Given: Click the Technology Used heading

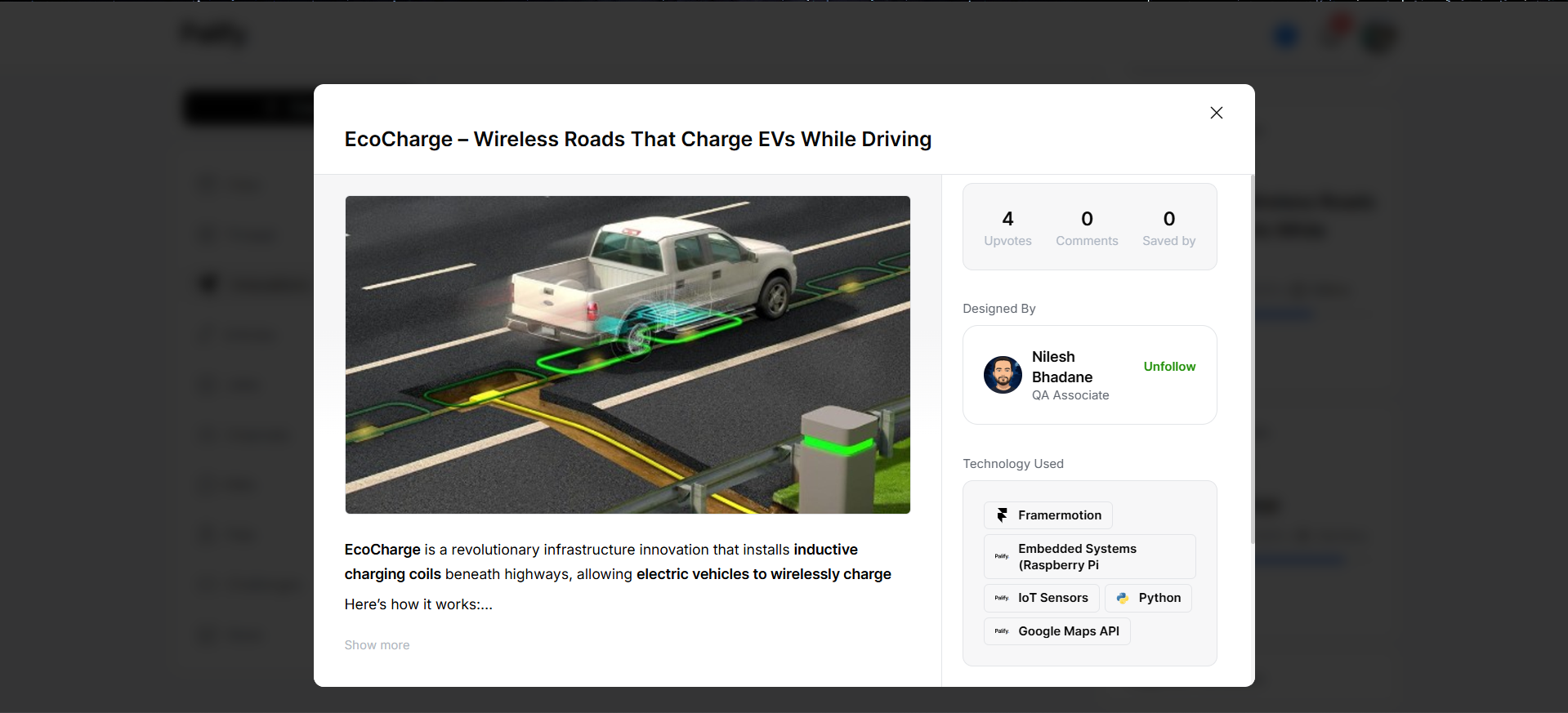Looking at the screenshot, I should (1013, 464).
